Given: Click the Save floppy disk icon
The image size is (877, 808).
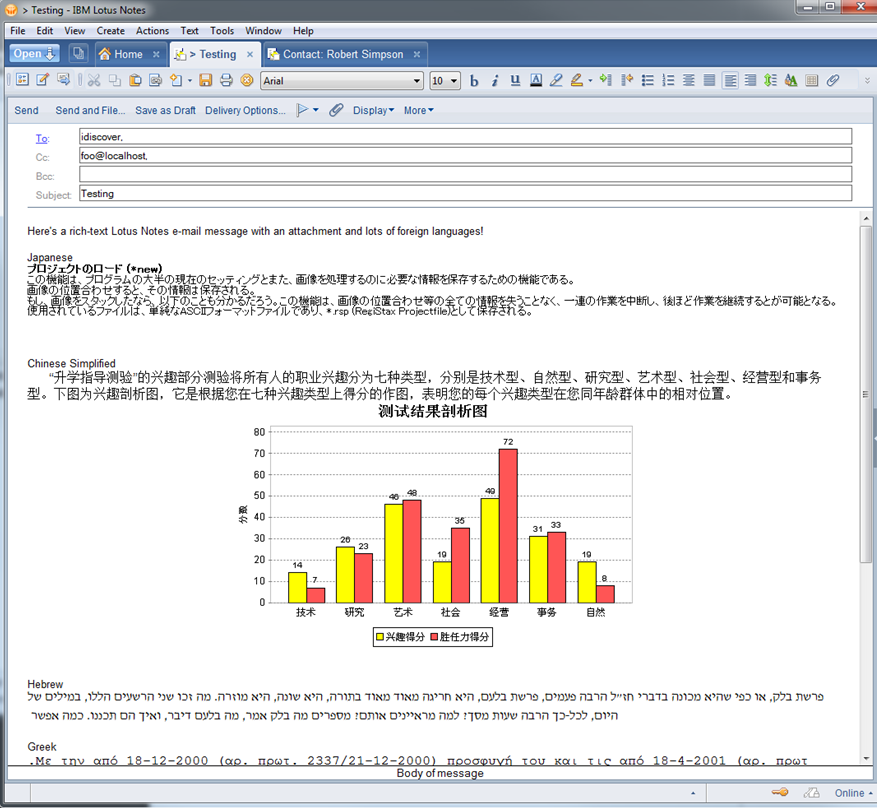Looking at the screenshot, I should point(206,81).
